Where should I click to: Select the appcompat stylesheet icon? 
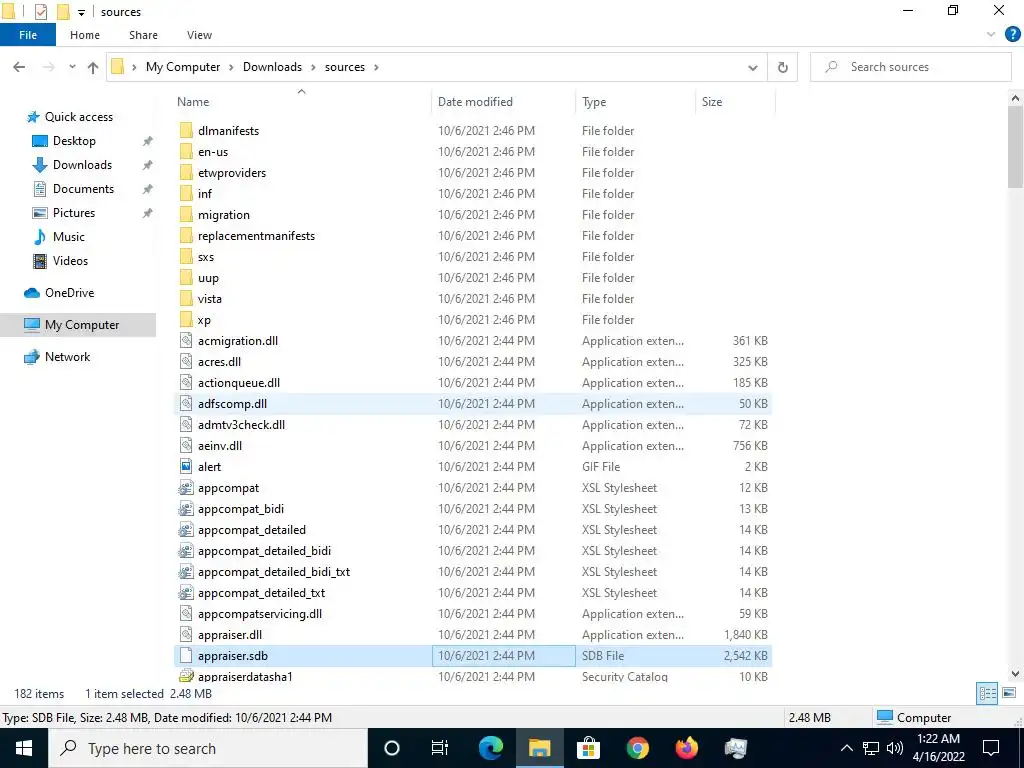point(186,488)
